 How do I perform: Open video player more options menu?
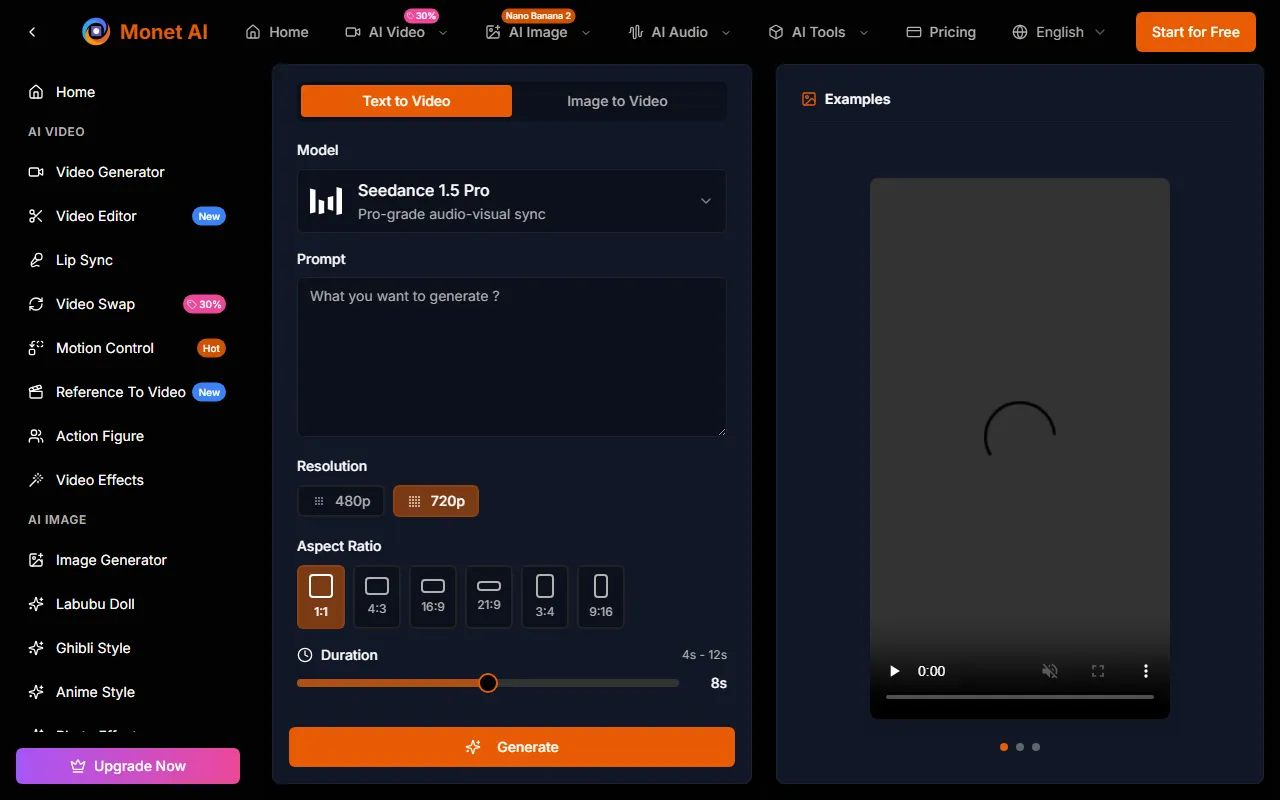pyautogui.click(x=1145, y=671)
